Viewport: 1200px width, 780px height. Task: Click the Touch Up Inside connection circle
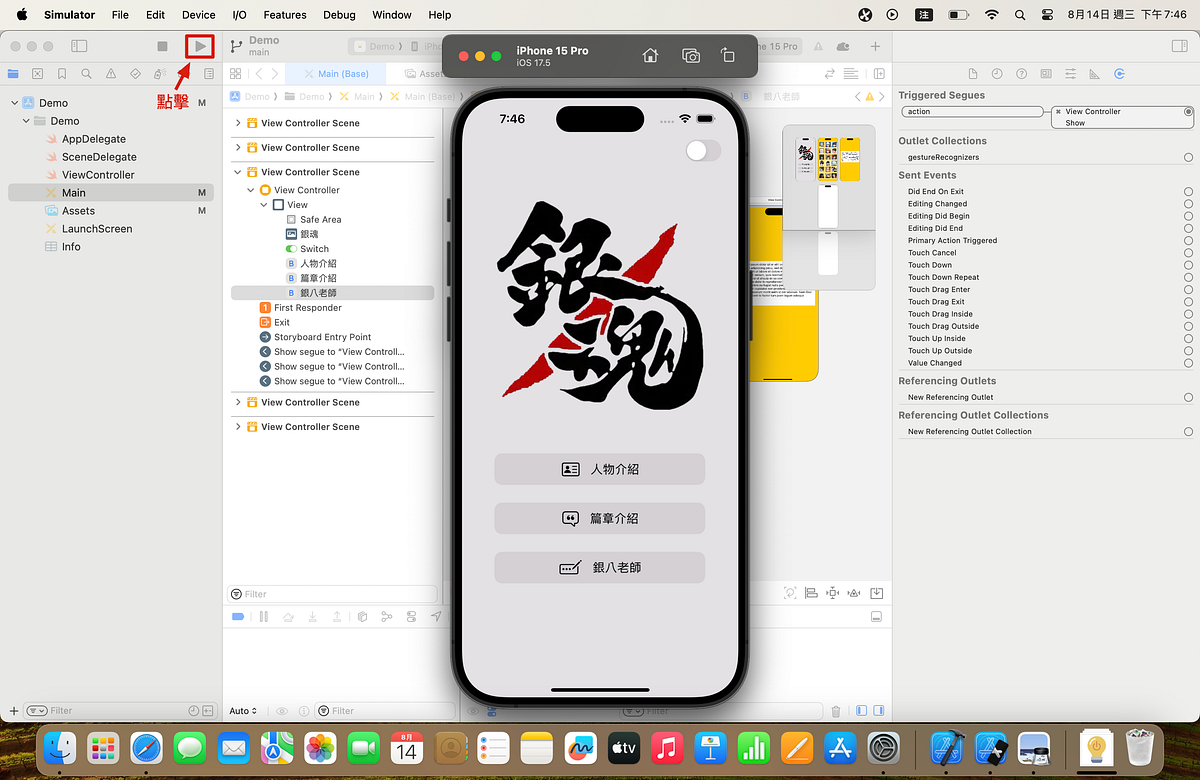[1188, 338]
